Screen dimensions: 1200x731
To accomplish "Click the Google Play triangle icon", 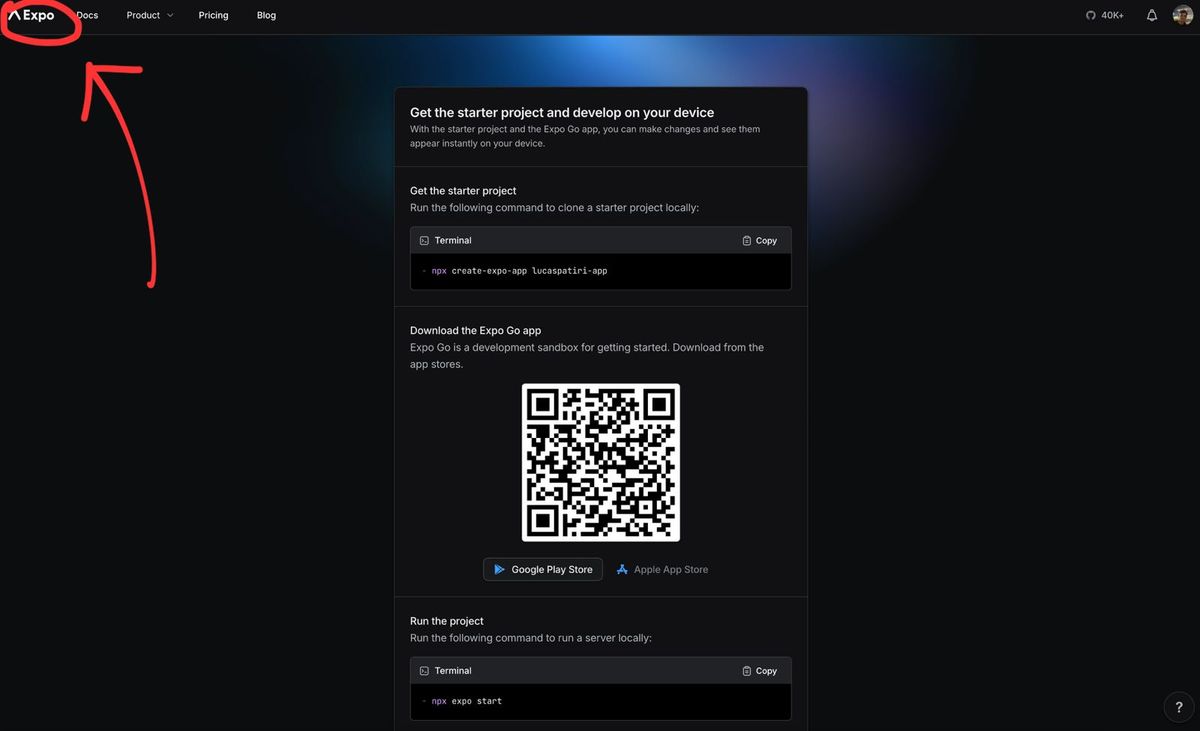I will click(x=500, y=569).
